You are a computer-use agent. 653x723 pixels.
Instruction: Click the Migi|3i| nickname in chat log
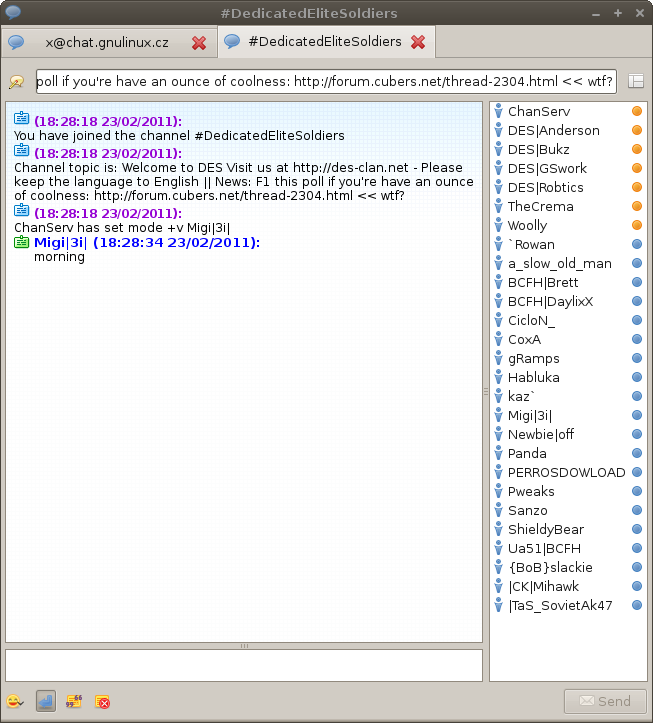point(60,243)
